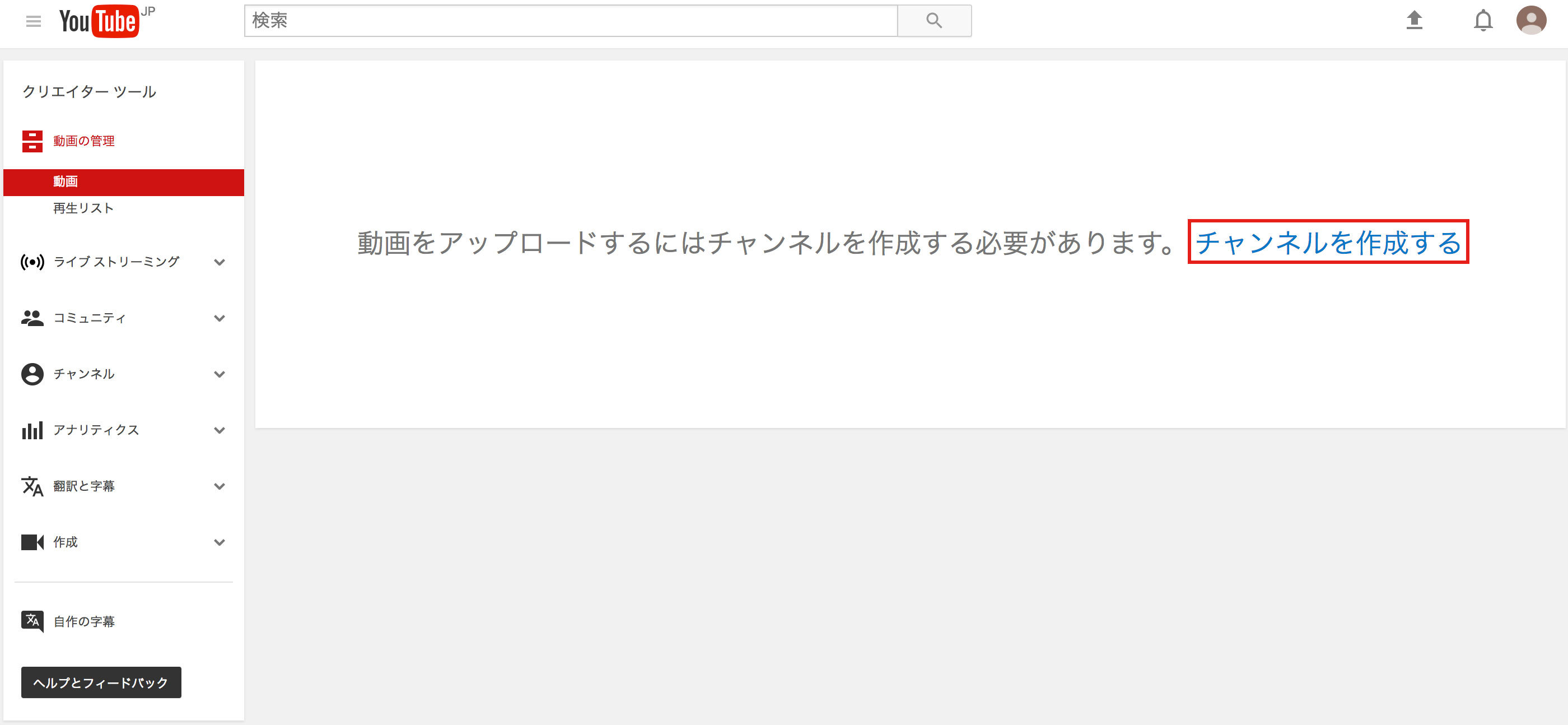Open the hamburger guide menu

point(34,21)
